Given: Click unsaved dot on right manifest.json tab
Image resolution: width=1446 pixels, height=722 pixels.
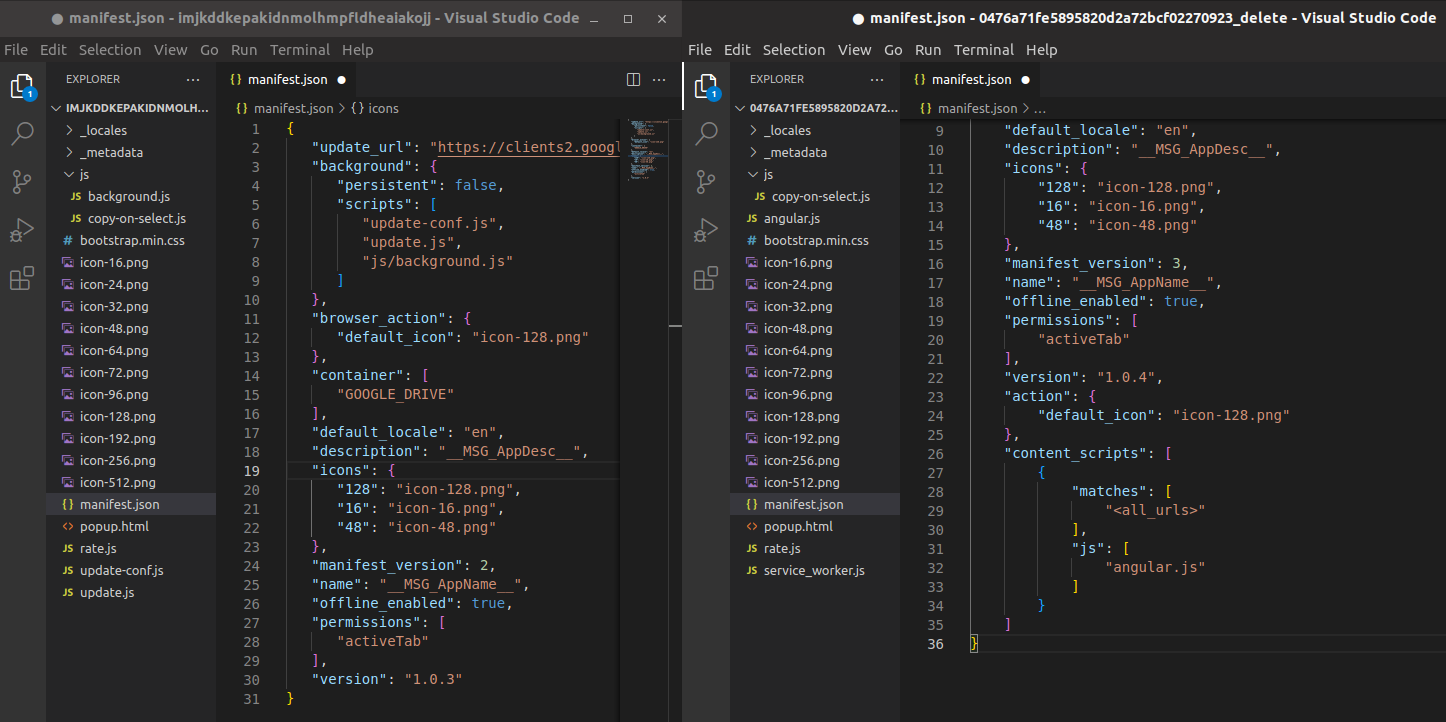Looking at the screenshot, I should point(1025,79).
